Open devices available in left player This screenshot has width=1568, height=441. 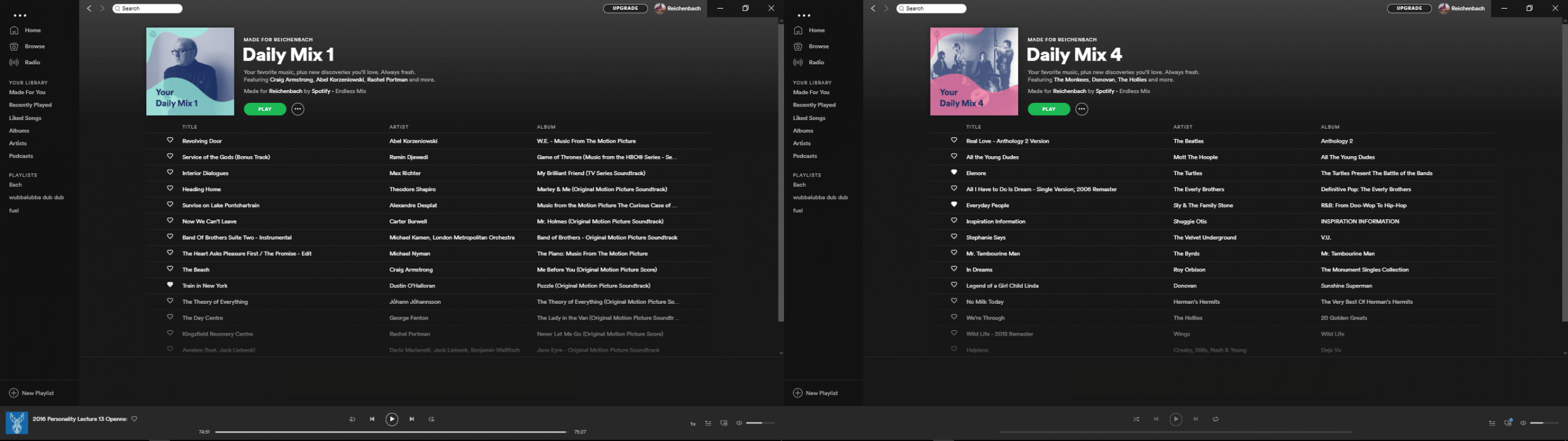pos(724,423)
